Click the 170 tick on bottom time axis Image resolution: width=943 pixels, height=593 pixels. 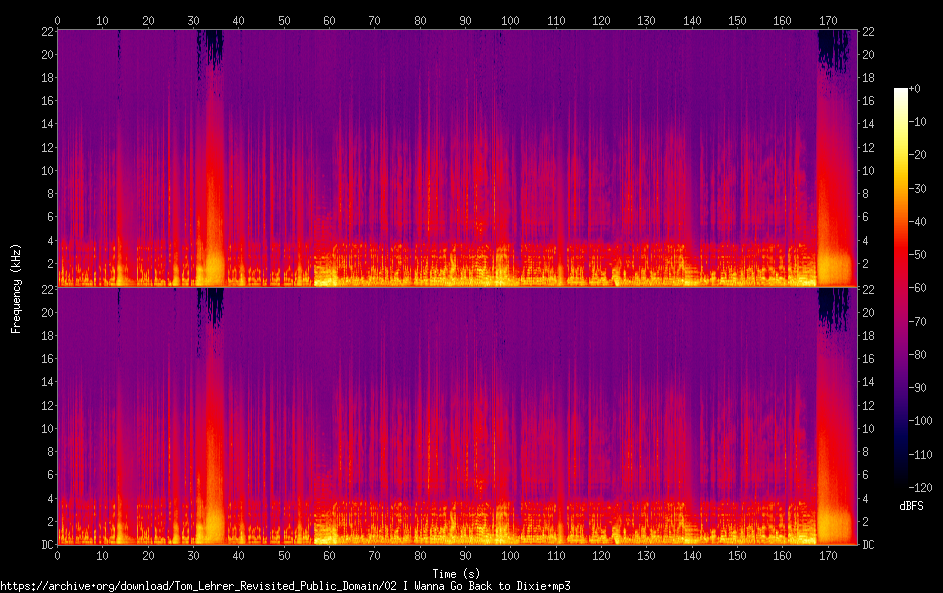click(827, 554)
